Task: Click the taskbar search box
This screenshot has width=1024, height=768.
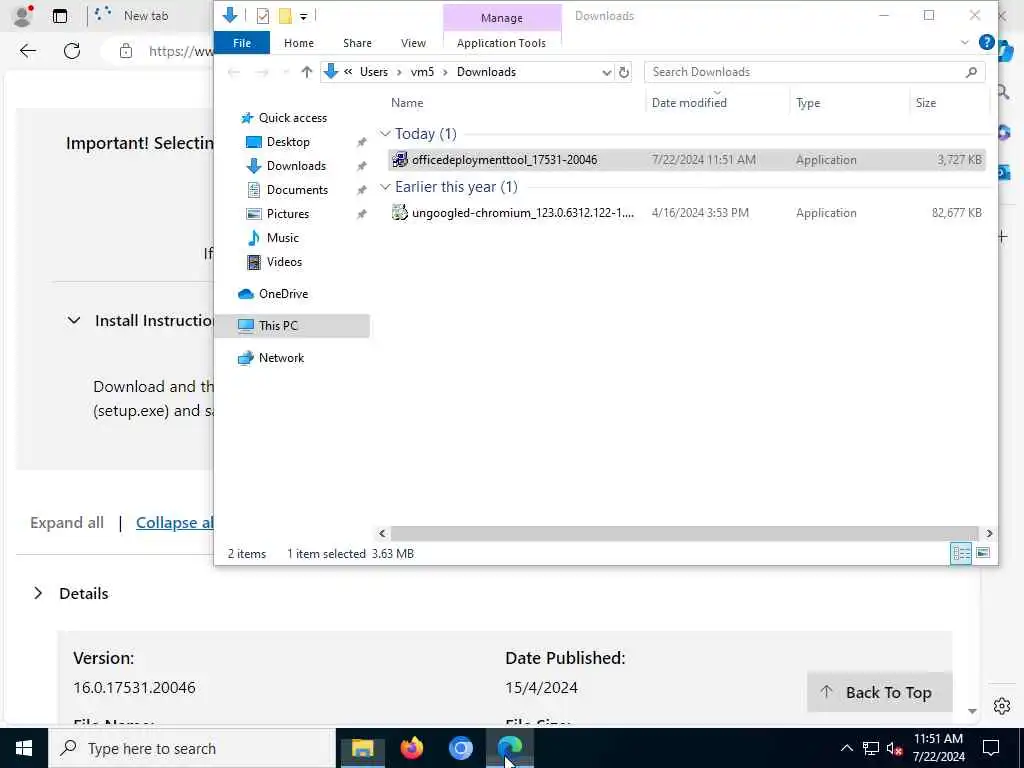Action: pyautogui.click(x=192, y=748)
